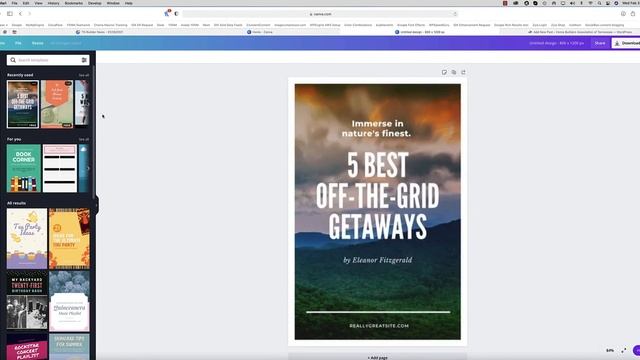This screenshot has width=640, height=360.
Task: Toggle the Safari sidebar icon
Action: coord(10,14)
